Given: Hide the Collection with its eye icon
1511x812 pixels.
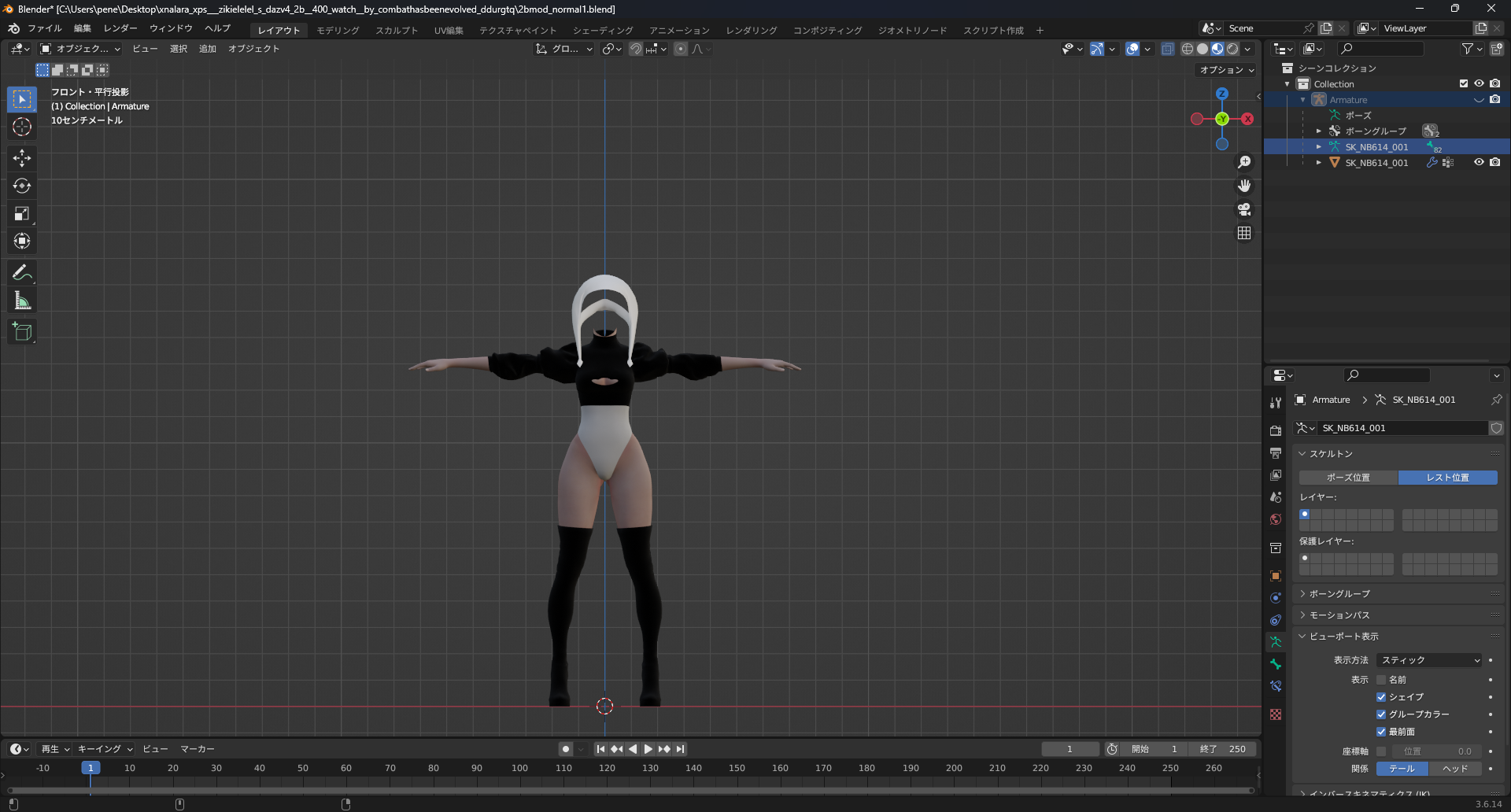Looking at the screenshot, I should click(1479, 83).
